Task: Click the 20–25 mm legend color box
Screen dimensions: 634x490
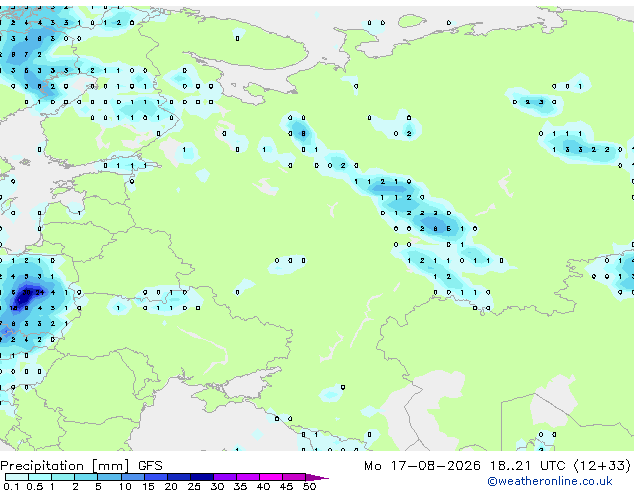Action: click(179, 477)
